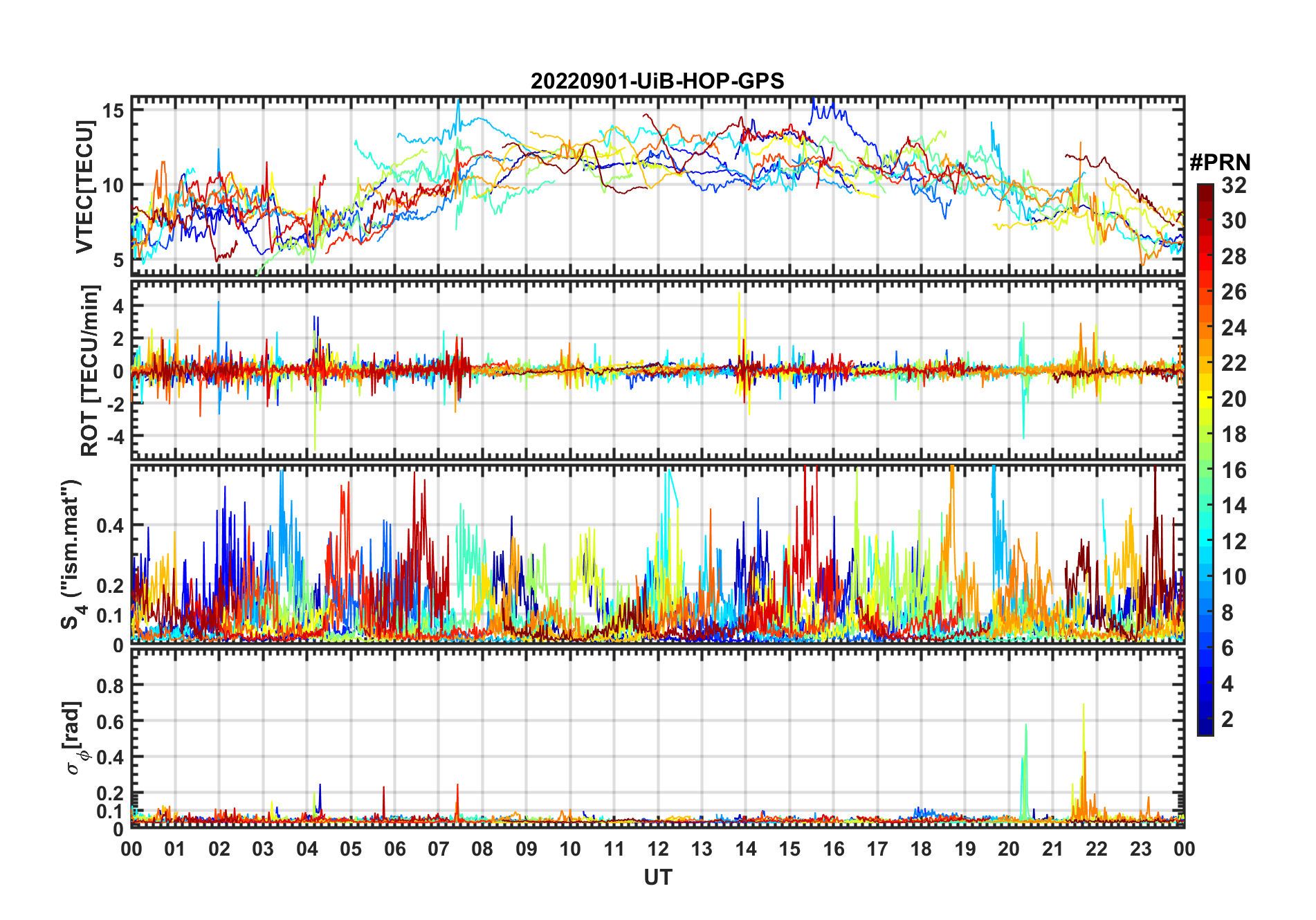Click hour tick 11 on UT axis
Screen dimensions: 1316x920
[614, 849]
